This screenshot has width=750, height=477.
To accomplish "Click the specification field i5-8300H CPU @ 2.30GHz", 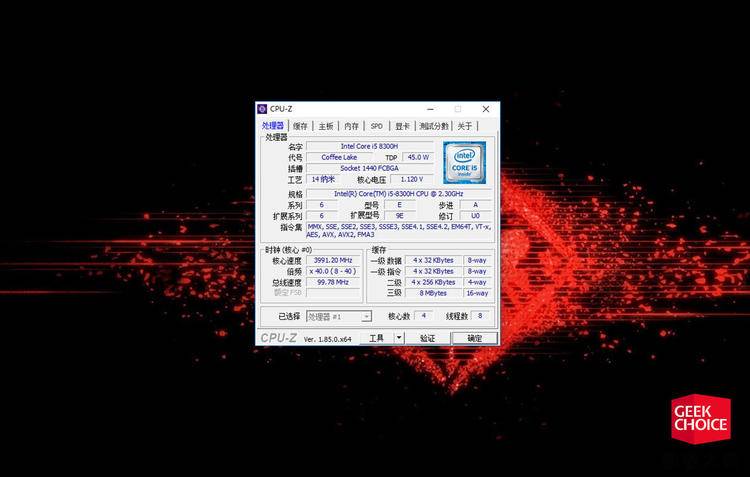I will (398, 194).
